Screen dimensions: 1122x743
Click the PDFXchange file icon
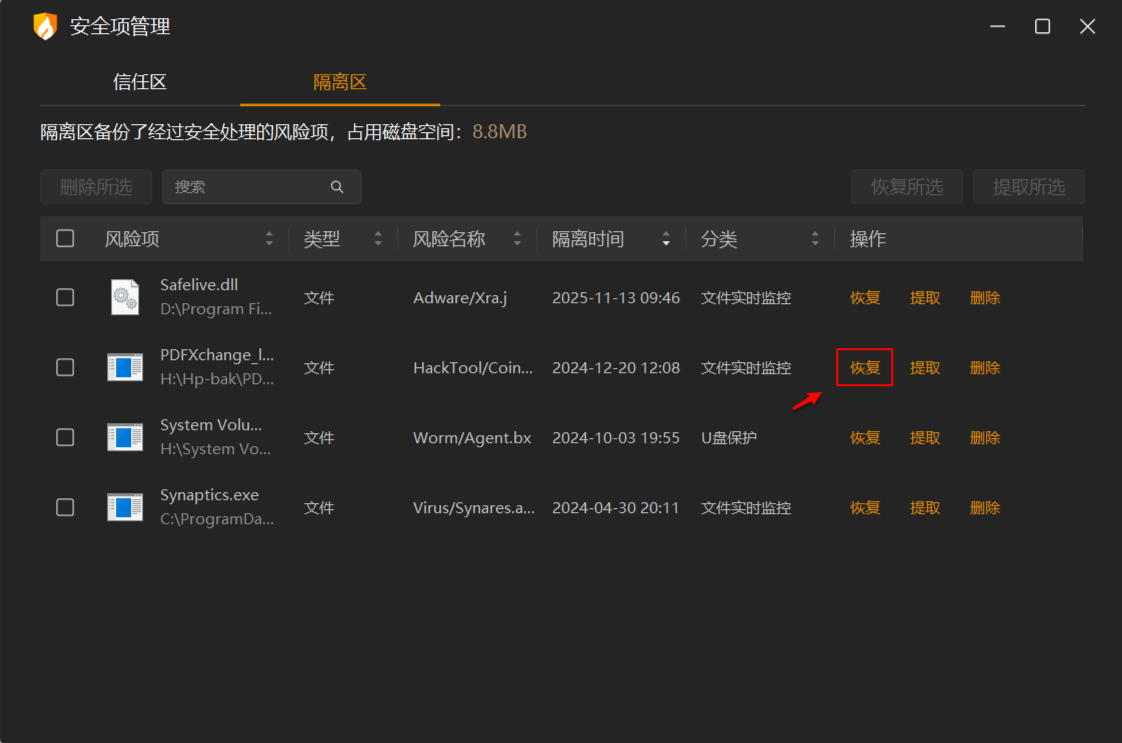[x=125, y=367]
